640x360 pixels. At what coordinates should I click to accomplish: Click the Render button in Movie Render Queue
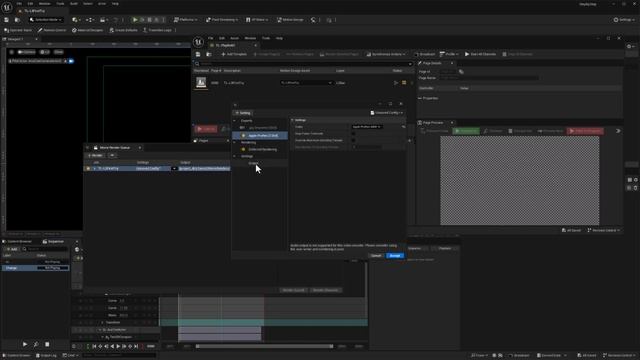pyautogui.click(x=95, y=156)
